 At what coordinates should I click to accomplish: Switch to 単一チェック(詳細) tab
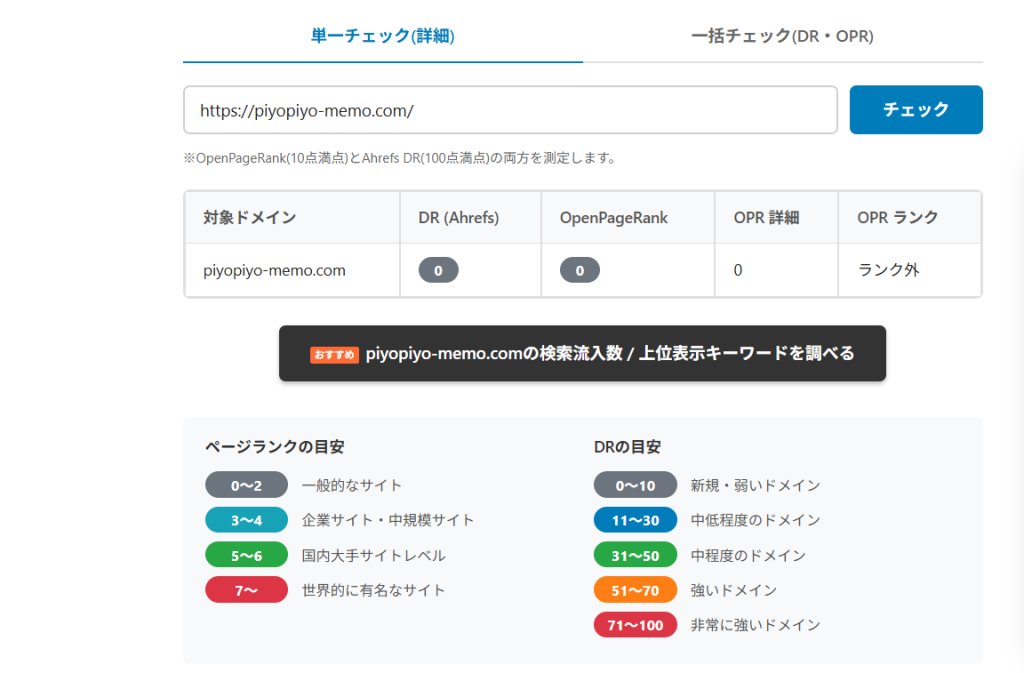coord(383,36)
